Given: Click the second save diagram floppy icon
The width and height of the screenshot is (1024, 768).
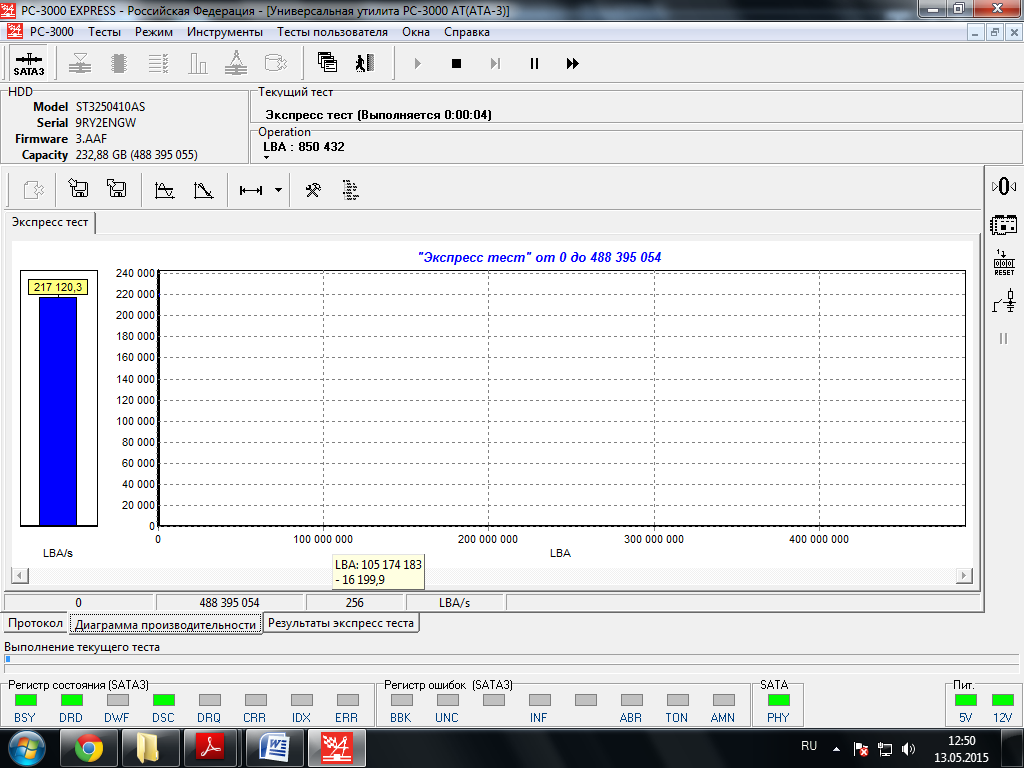Looking at the screenshot, I should coord(116,189).
